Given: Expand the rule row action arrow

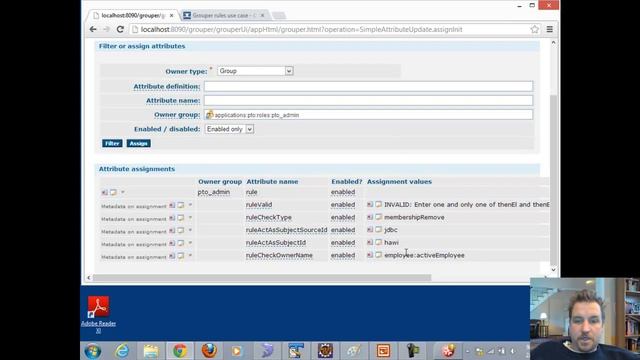Looking at the screenshot, I should point(122,192).
